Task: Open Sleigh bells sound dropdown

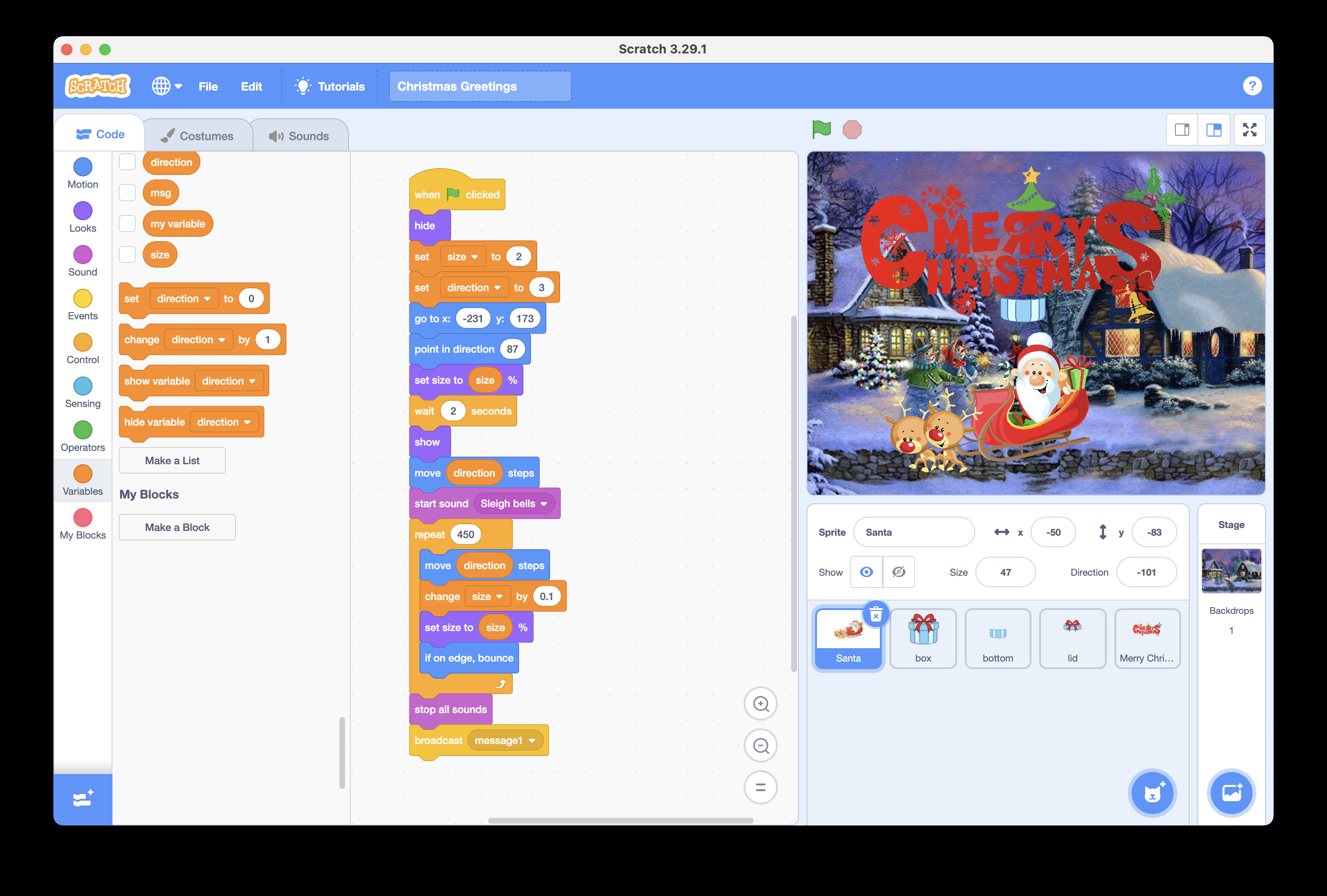Action: pyautogui.click(x=514, y=504)
